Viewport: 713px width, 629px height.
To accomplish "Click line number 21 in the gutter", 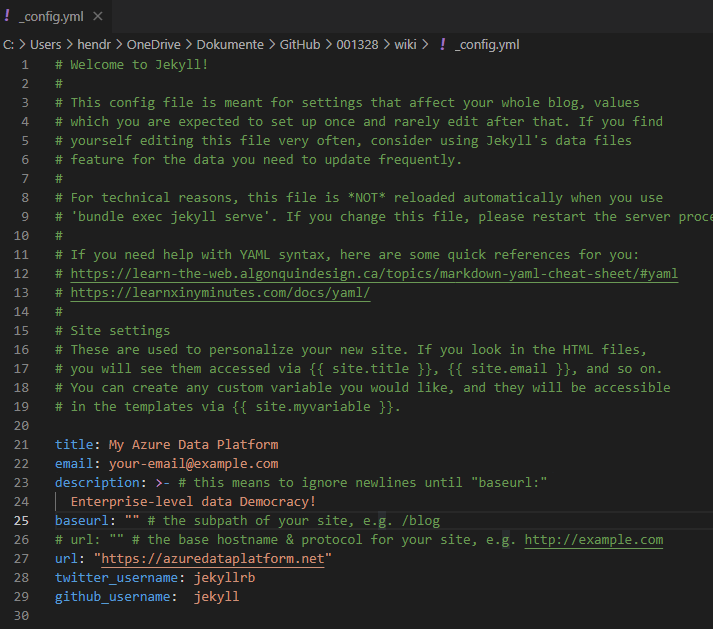I will tap(23, 445).
